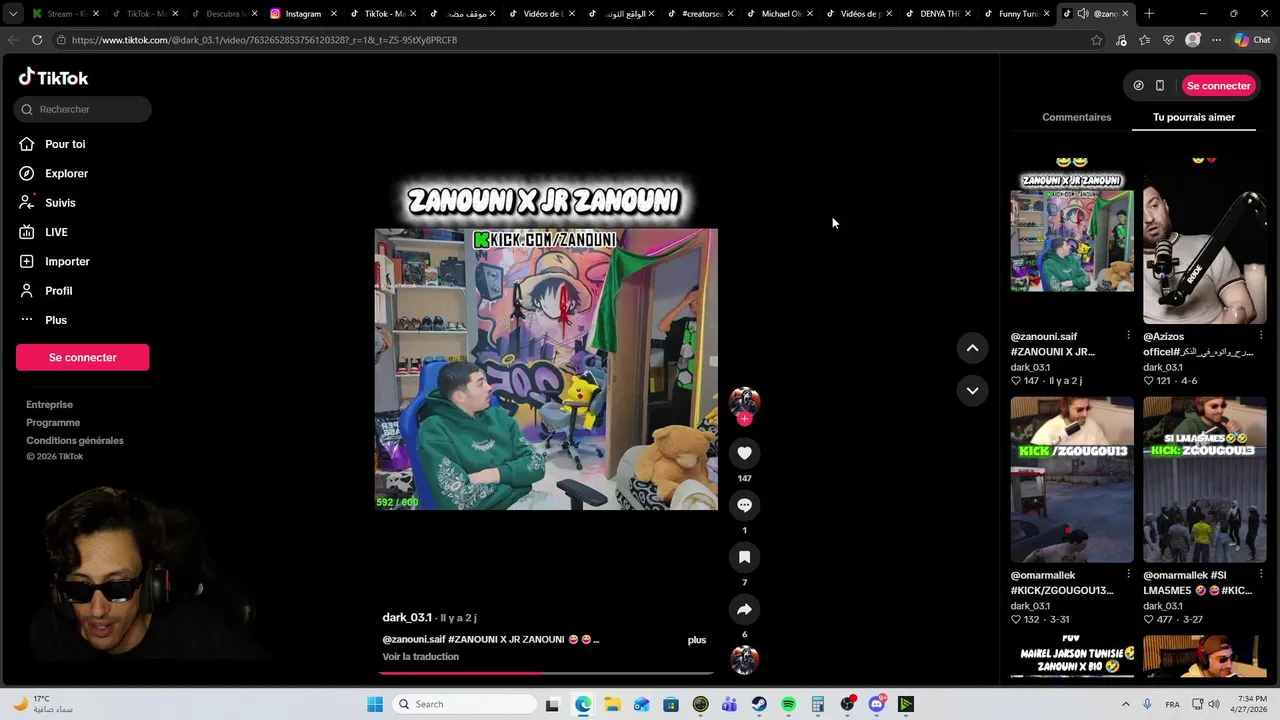
Task: Open the LIVE section
Action: tap(56, 232)
